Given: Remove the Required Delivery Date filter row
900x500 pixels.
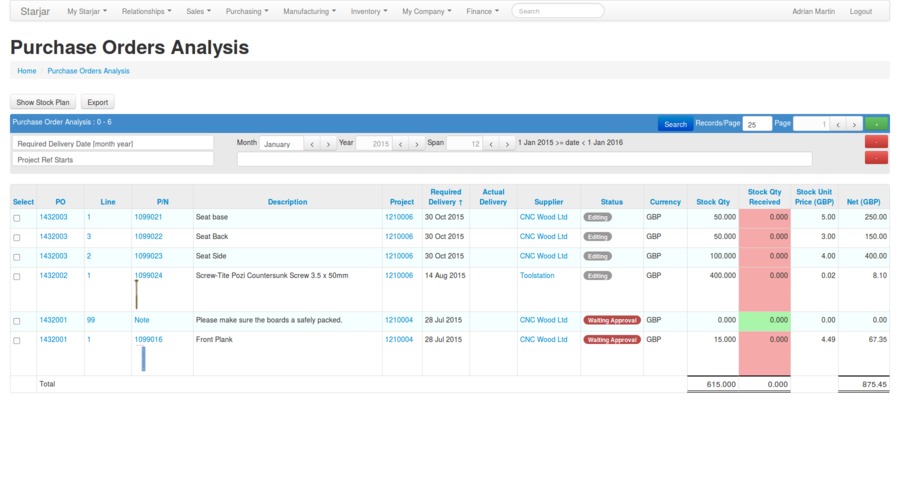Looking at the screenshot, I should [876, 143].
